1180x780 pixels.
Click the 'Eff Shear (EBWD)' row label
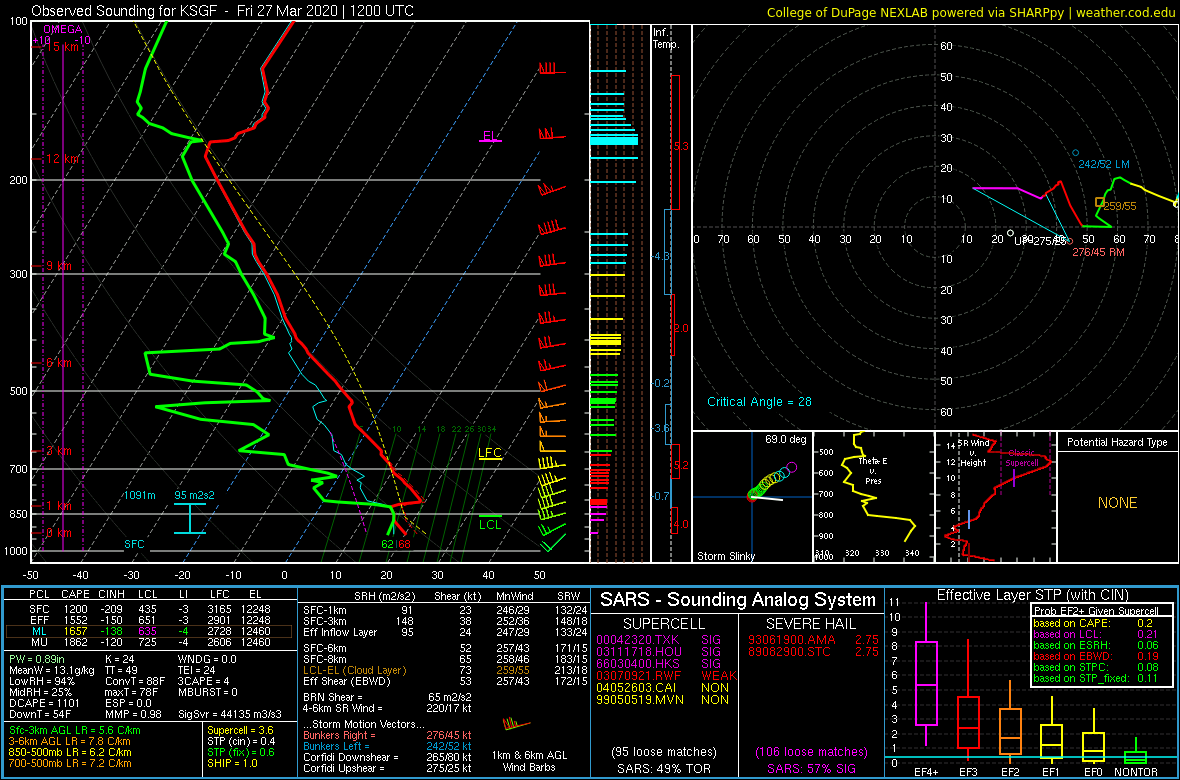tap(348, 681)
